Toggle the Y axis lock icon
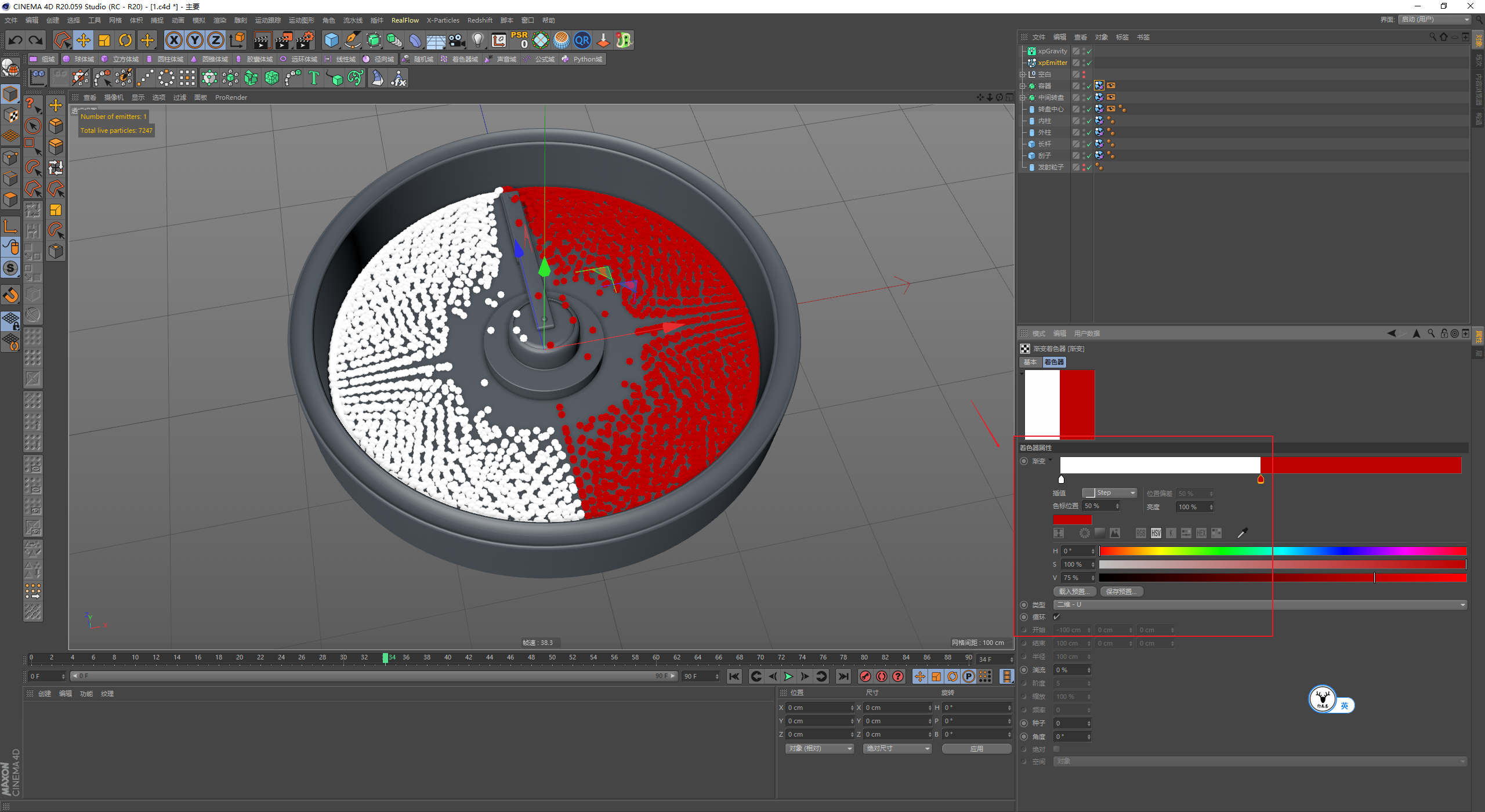The height and width of the screenshot is (812, 1485). [195, 40]
